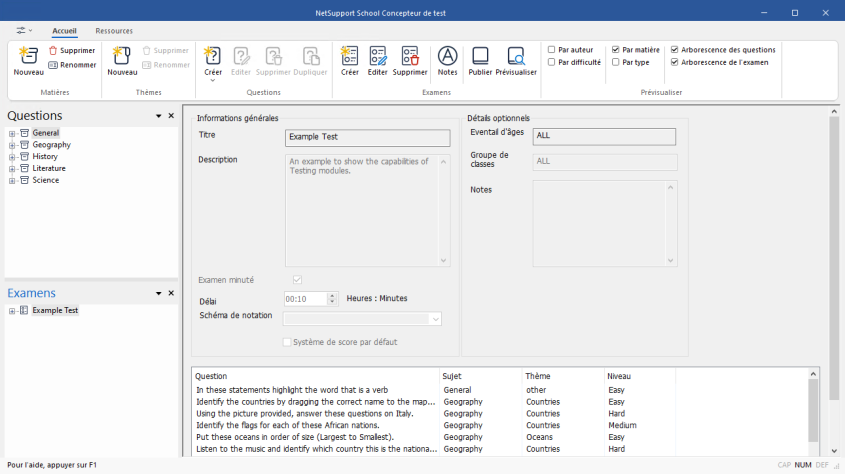Click Supprimer in Matières group

[72, 50]
